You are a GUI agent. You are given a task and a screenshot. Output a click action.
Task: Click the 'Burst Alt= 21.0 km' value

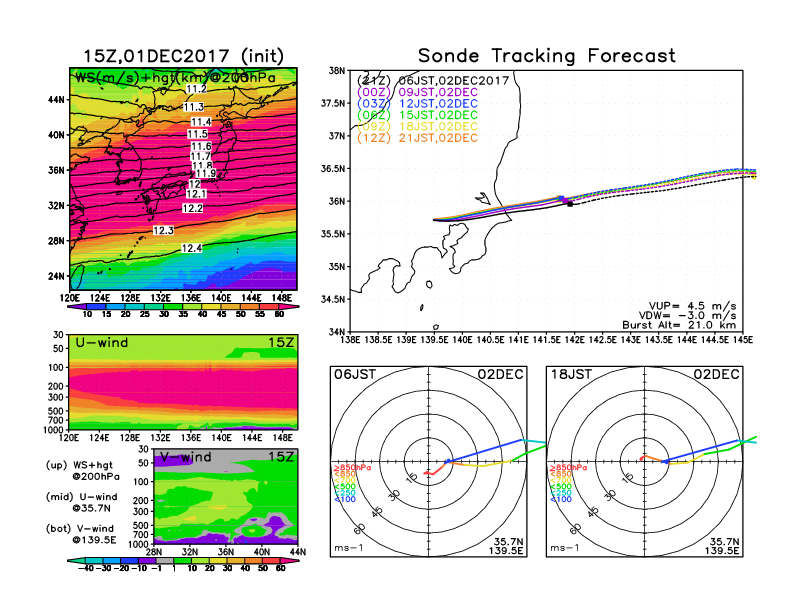pyautogui.click(x=679, y=325)
